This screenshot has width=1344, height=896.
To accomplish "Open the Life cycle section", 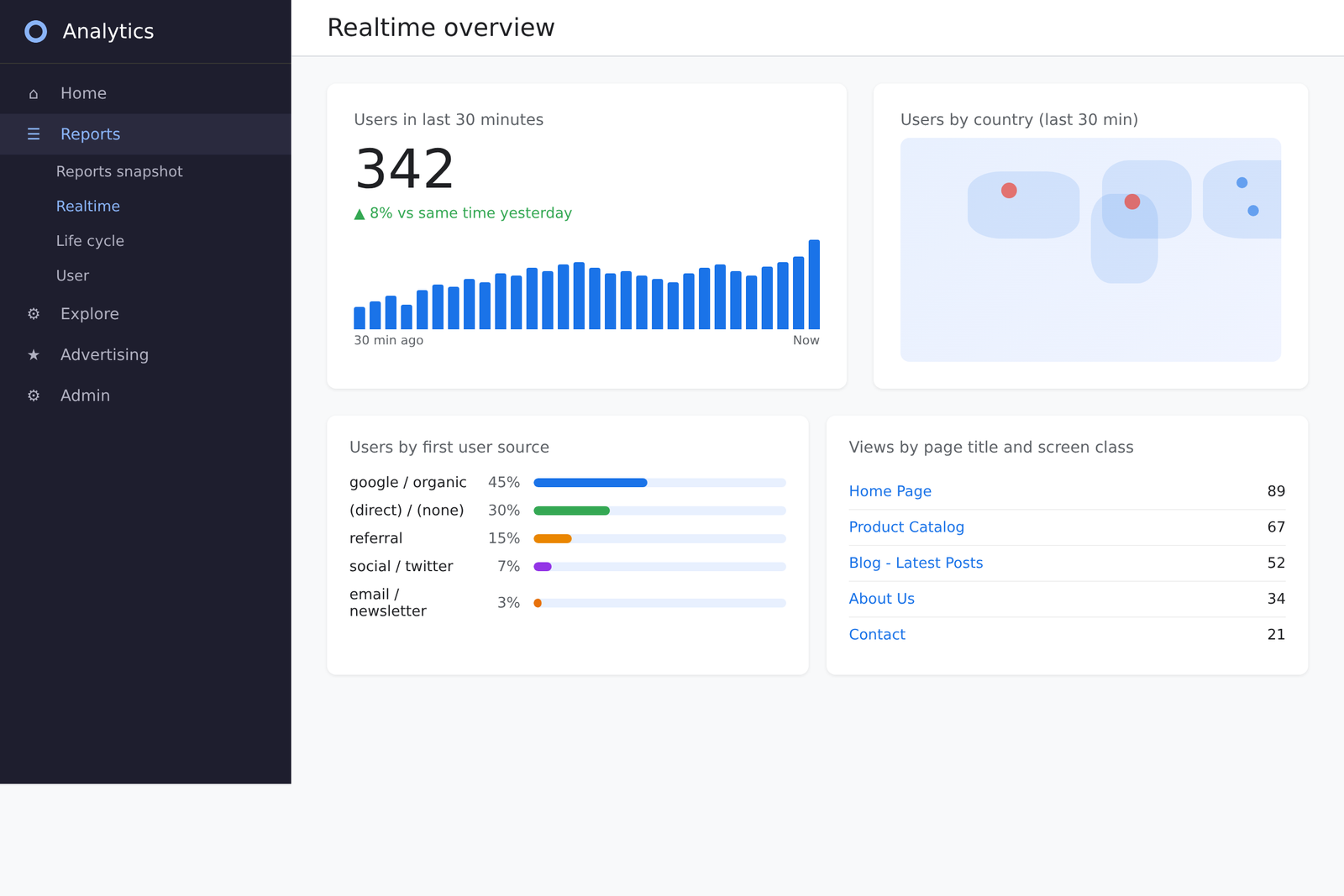I will [90, 241].
